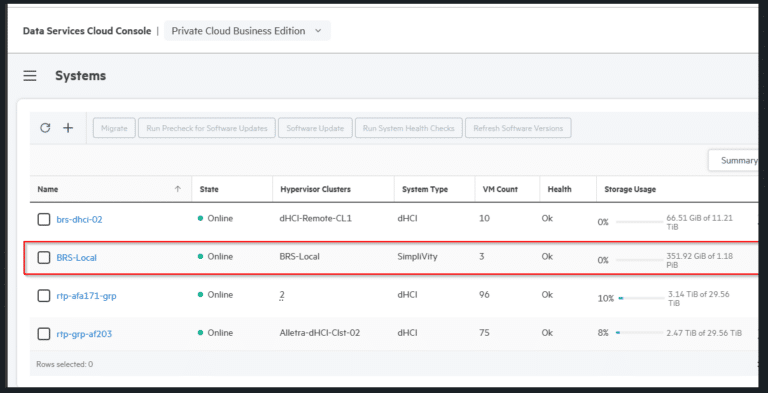Click the Migrate button

tap(114, 128)
